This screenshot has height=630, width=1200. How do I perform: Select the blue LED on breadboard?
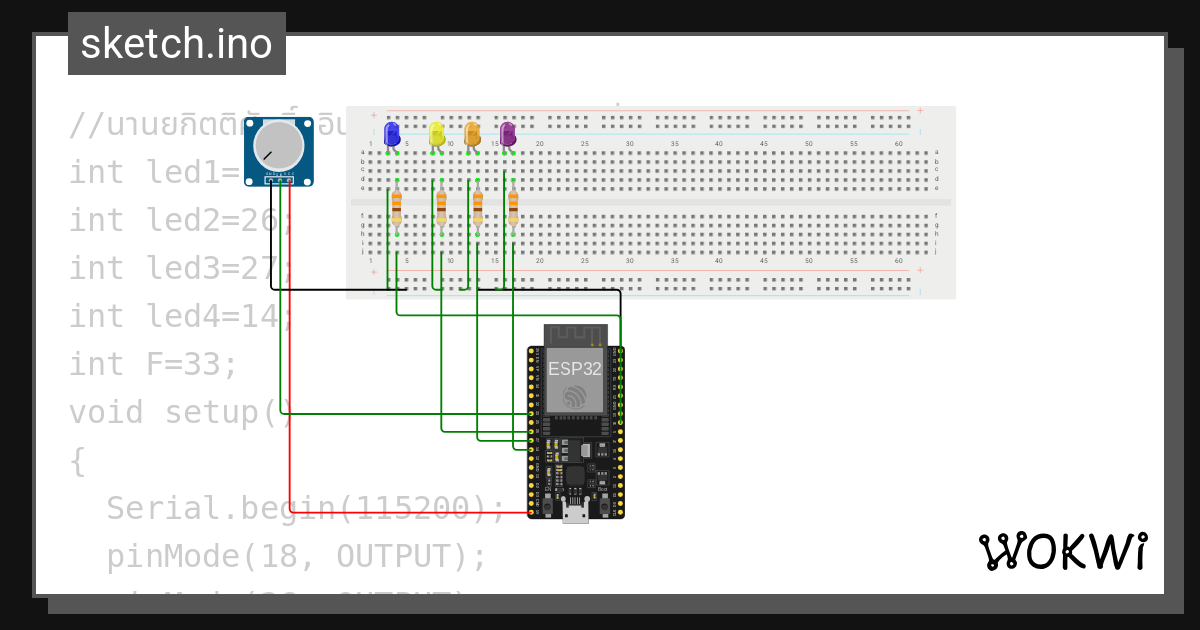pos(392,134)
